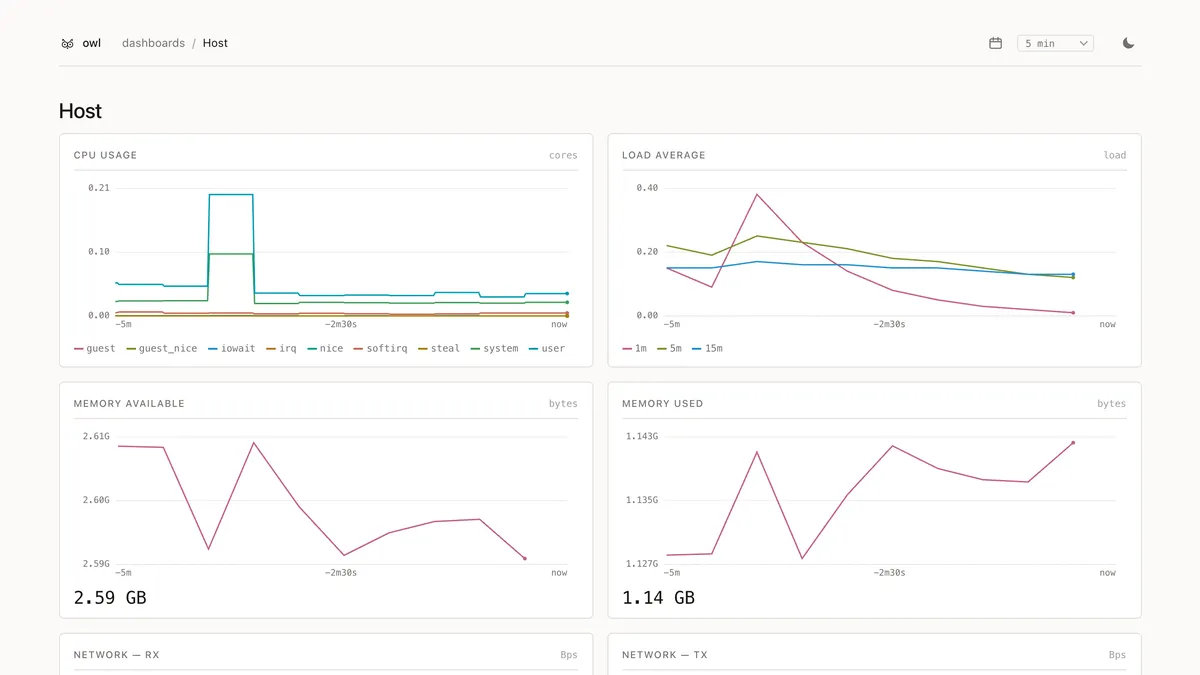Click the NETWORK — RX panel title
The width and height of the screenshot is (1200, 675).
116,655
